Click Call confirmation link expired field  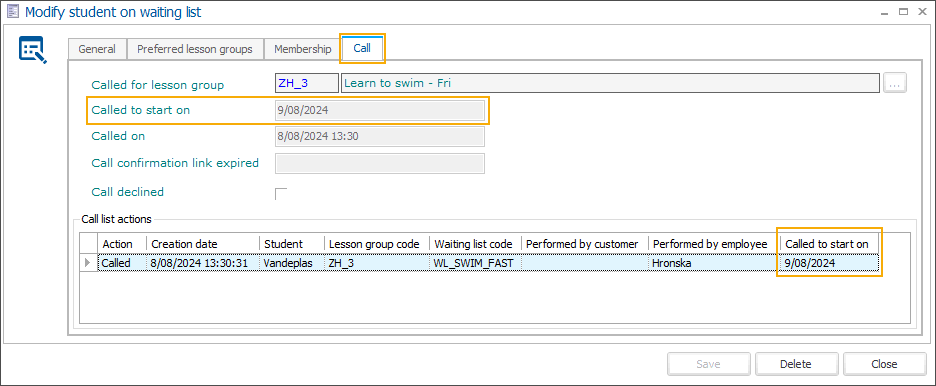[380, 163]
